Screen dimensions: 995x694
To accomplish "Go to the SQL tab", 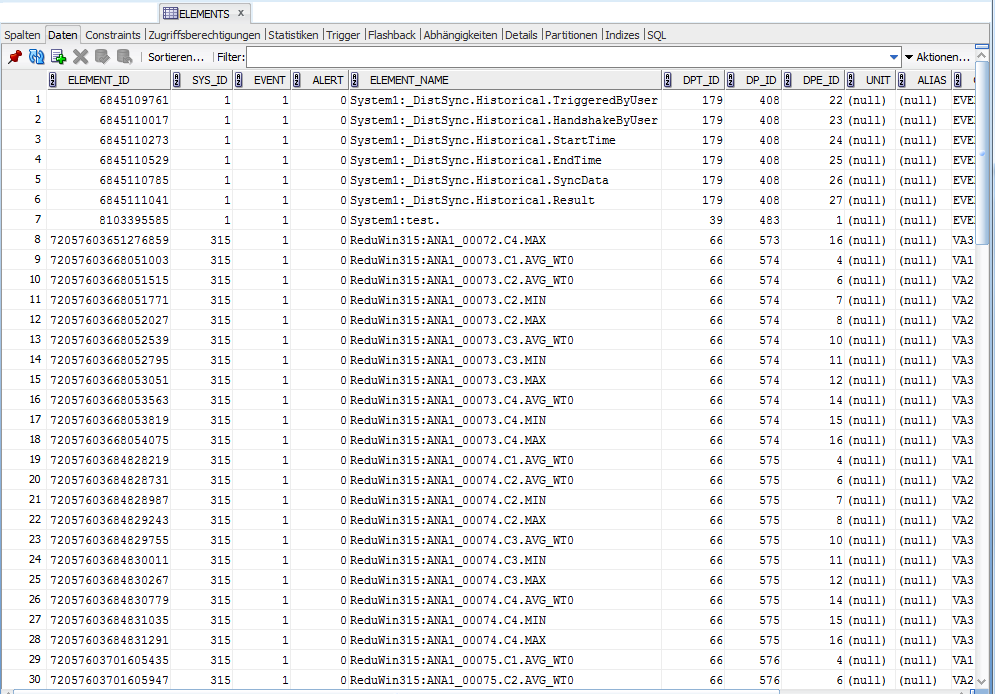I will pyautogui.click(x=656, y=35).
